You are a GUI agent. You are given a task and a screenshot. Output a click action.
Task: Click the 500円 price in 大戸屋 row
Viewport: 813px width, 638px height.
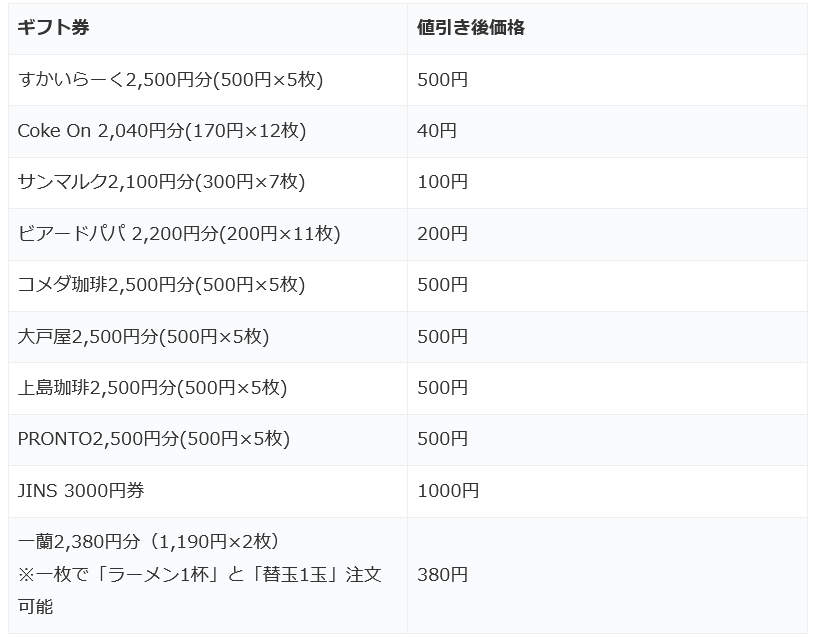click(442, 337)
